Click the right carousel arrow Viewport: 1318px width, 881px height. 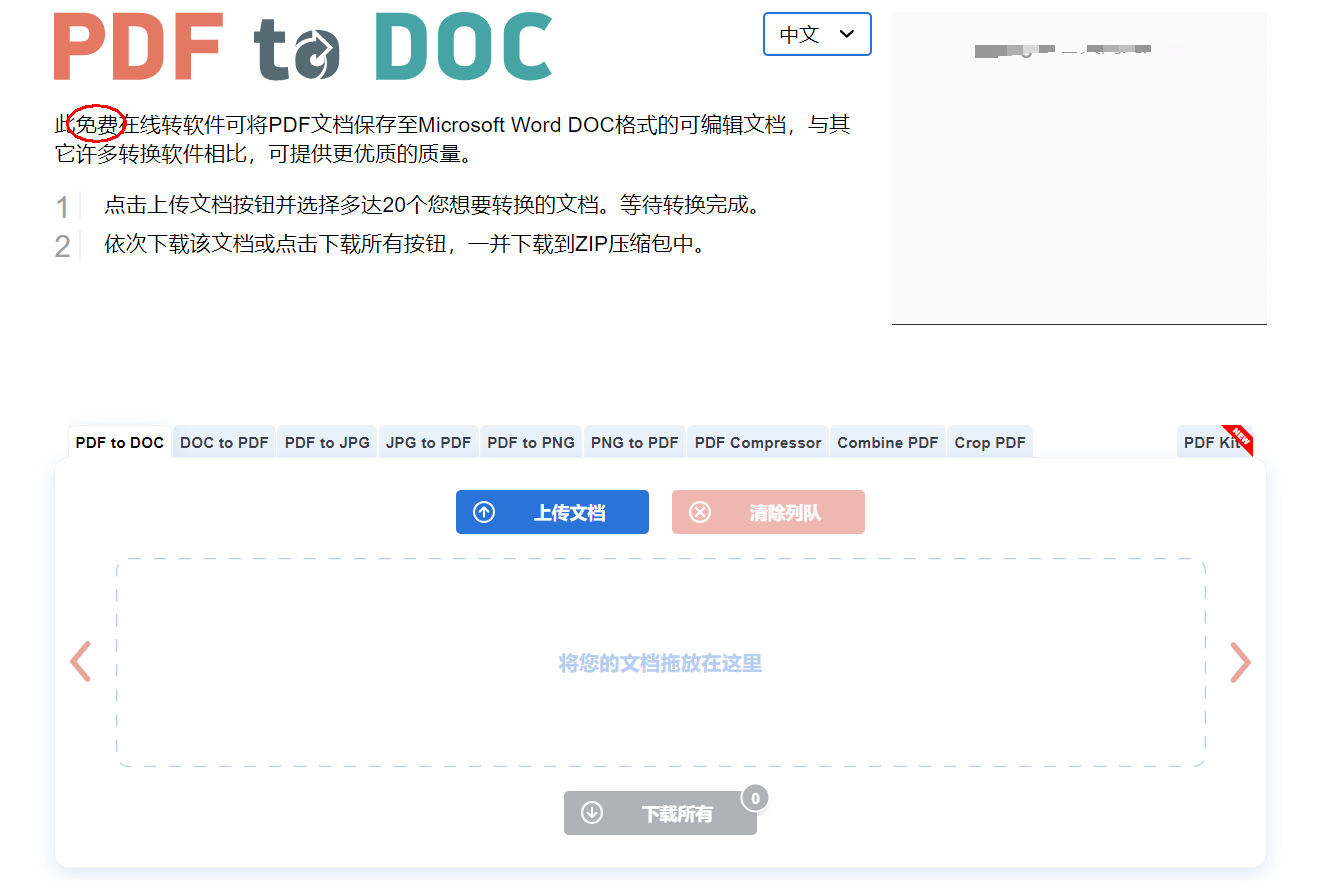(x=1240, y=662)
